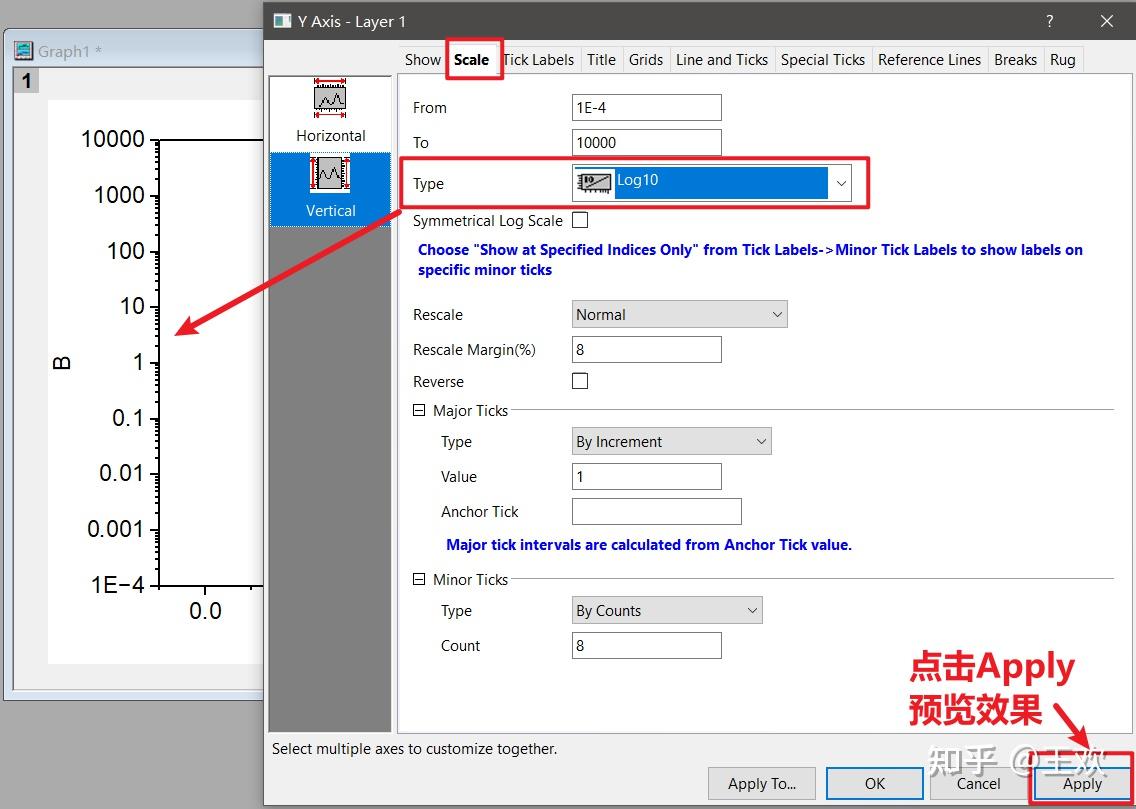Click the Cancel button
This screenshot has width=1136, height=809.
978,783
